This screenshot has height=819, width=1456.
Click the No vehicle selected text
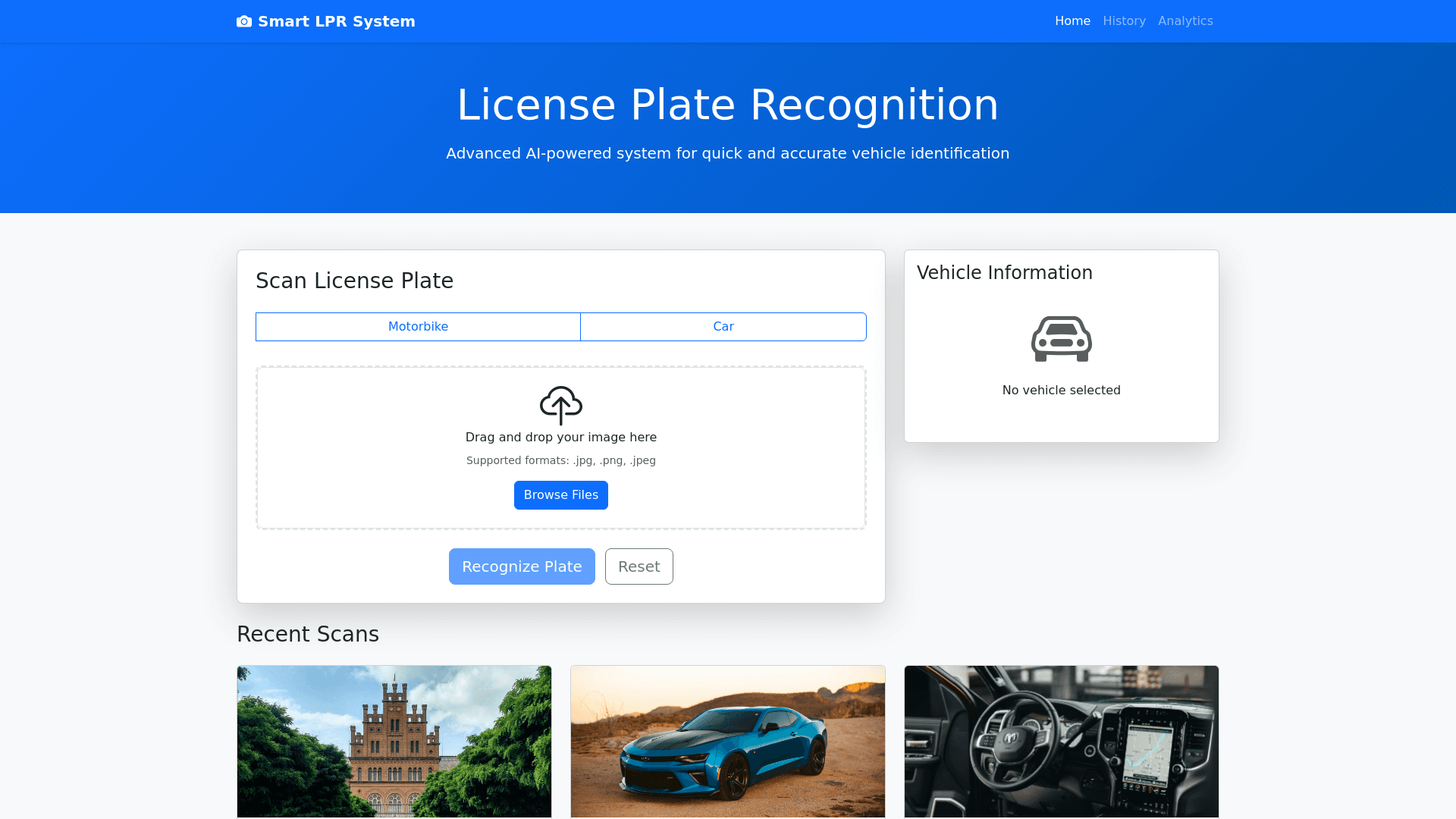click(x=1061, y=391)
